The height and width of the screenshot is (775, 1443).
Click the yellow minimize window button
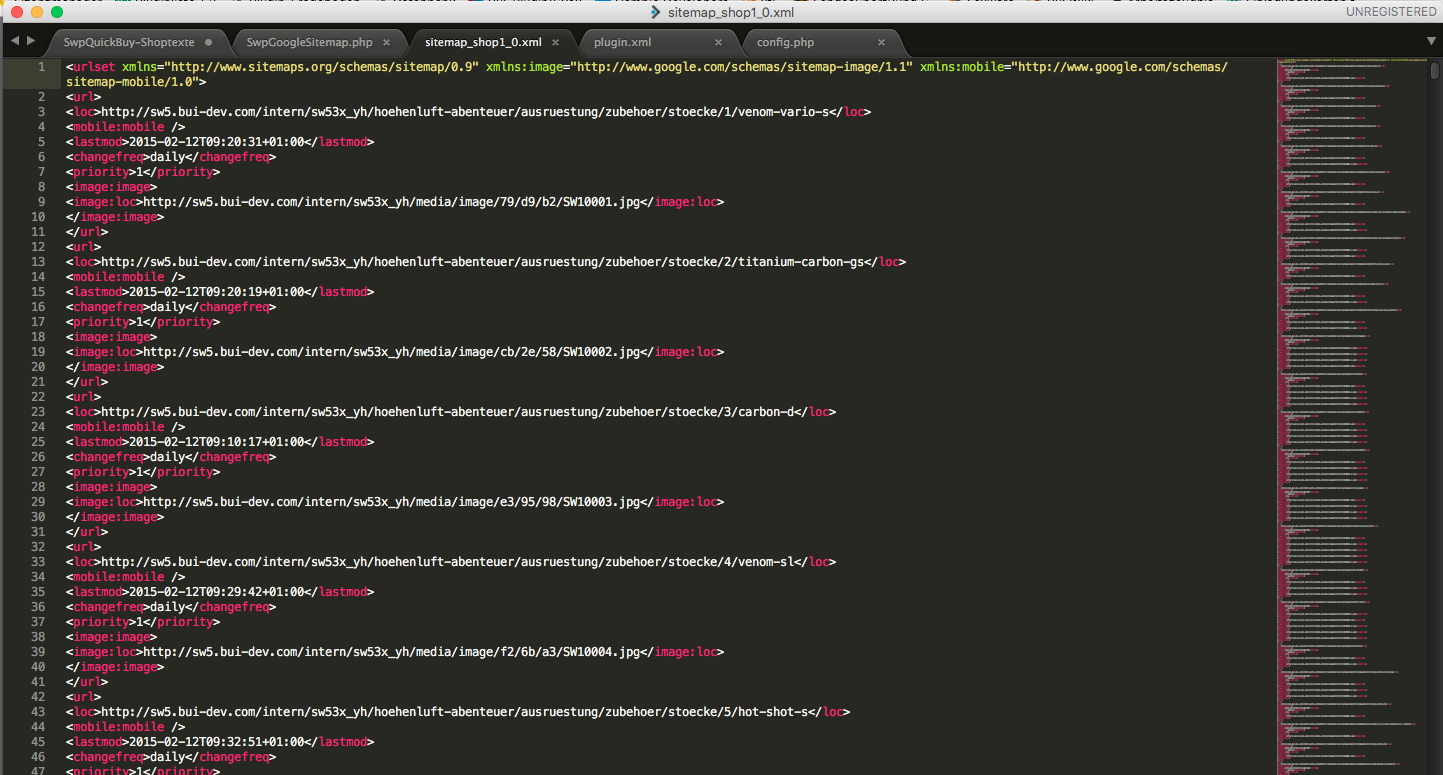[x=37, y=12]
